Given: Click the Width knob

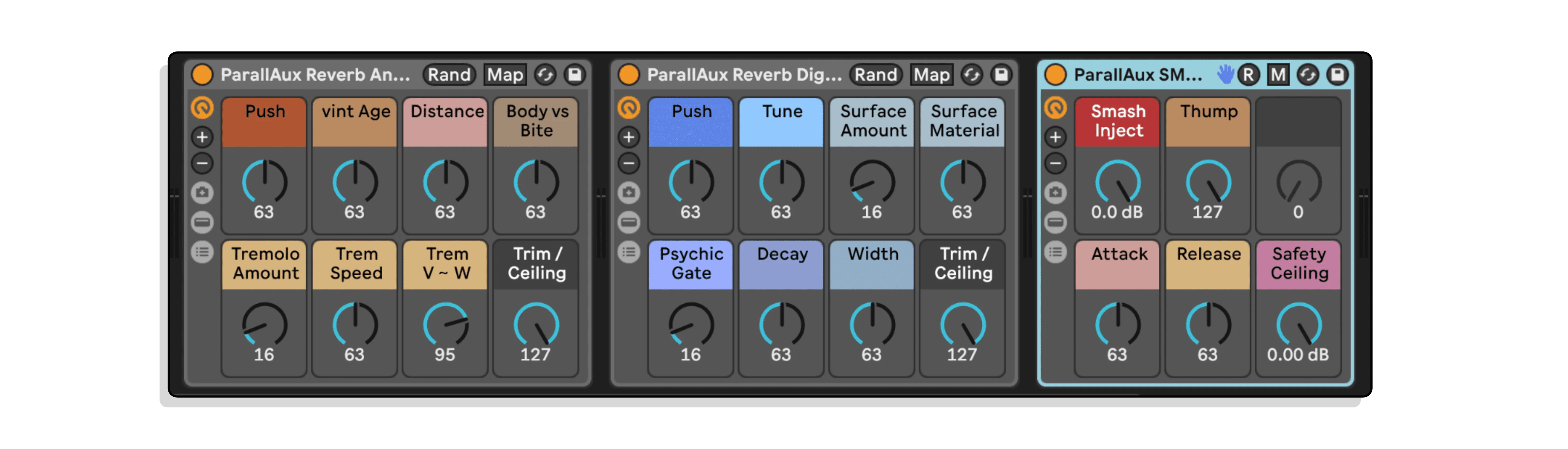Looking at the screenshot, I should [x=872, y=324].
